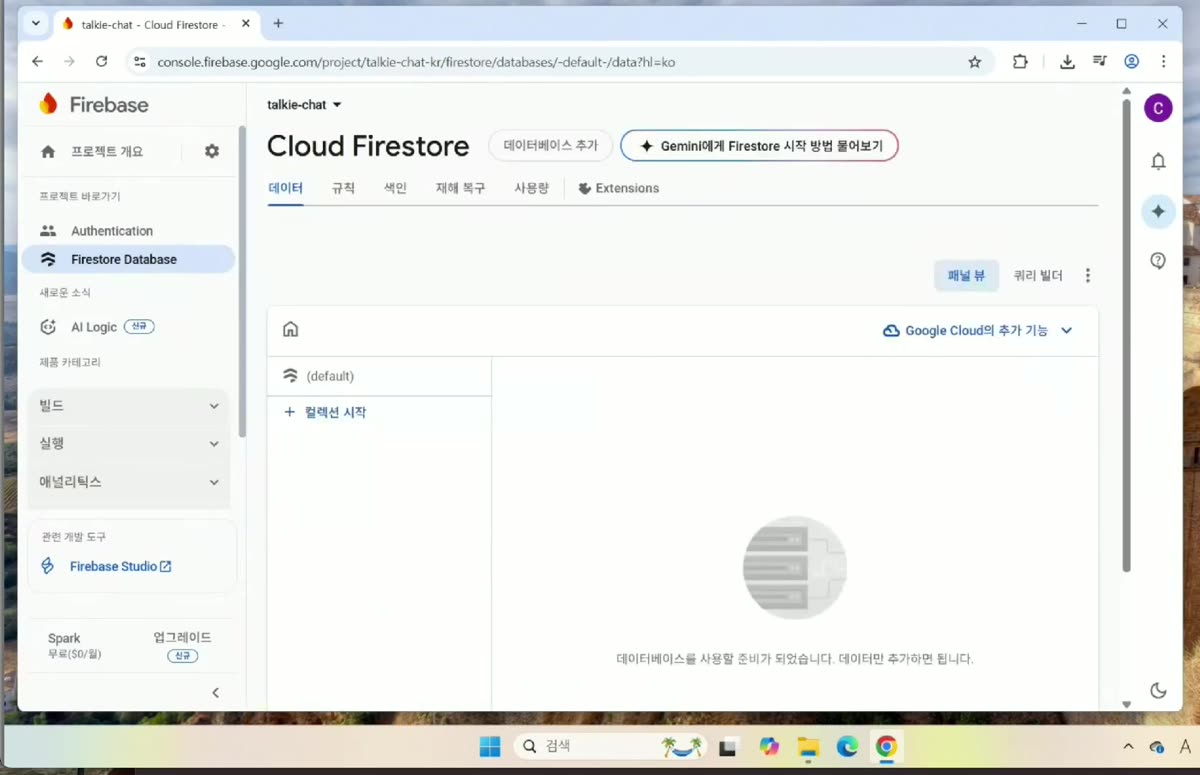Click the Spark plan label
Image resolution: width=1200 pixels, height=775 pixels.
(x=64, y=638)
